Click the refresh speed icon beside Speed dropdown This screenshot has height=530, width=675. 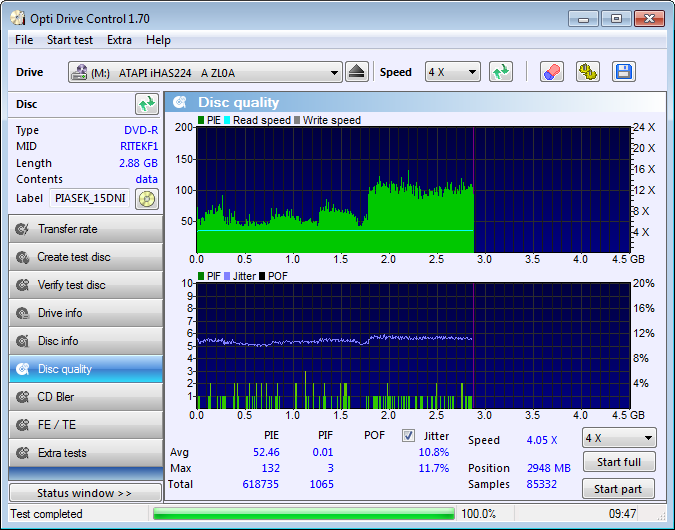pos(501,72)
